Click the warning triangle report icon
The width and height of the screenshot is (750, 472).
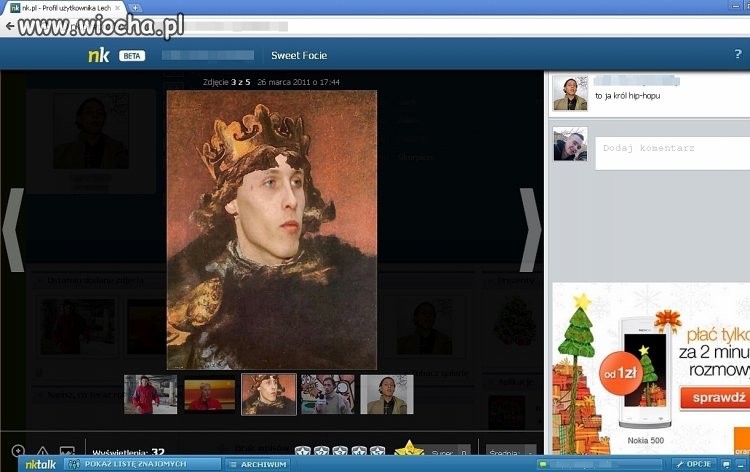click(x=42, y=451)
